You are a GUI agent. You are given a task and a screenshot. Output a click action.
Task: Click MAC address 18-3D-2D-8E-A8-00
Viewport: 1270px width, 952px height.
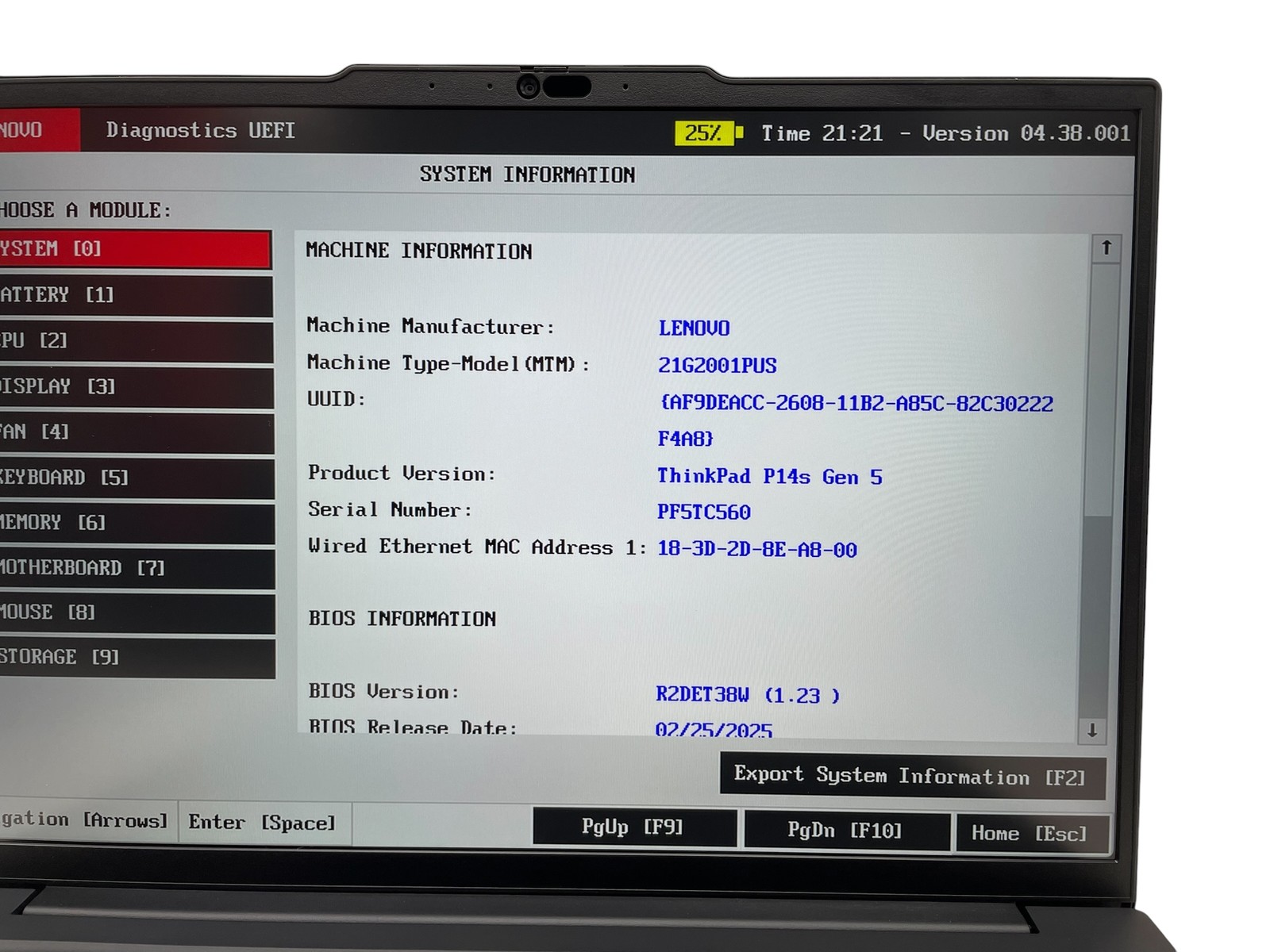pyautogui.click(x=757, y=549)
